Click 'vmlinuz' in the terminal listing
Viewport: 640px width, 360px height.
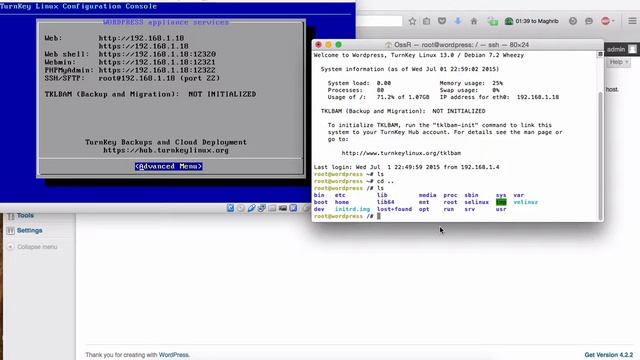tap(525, 202)
